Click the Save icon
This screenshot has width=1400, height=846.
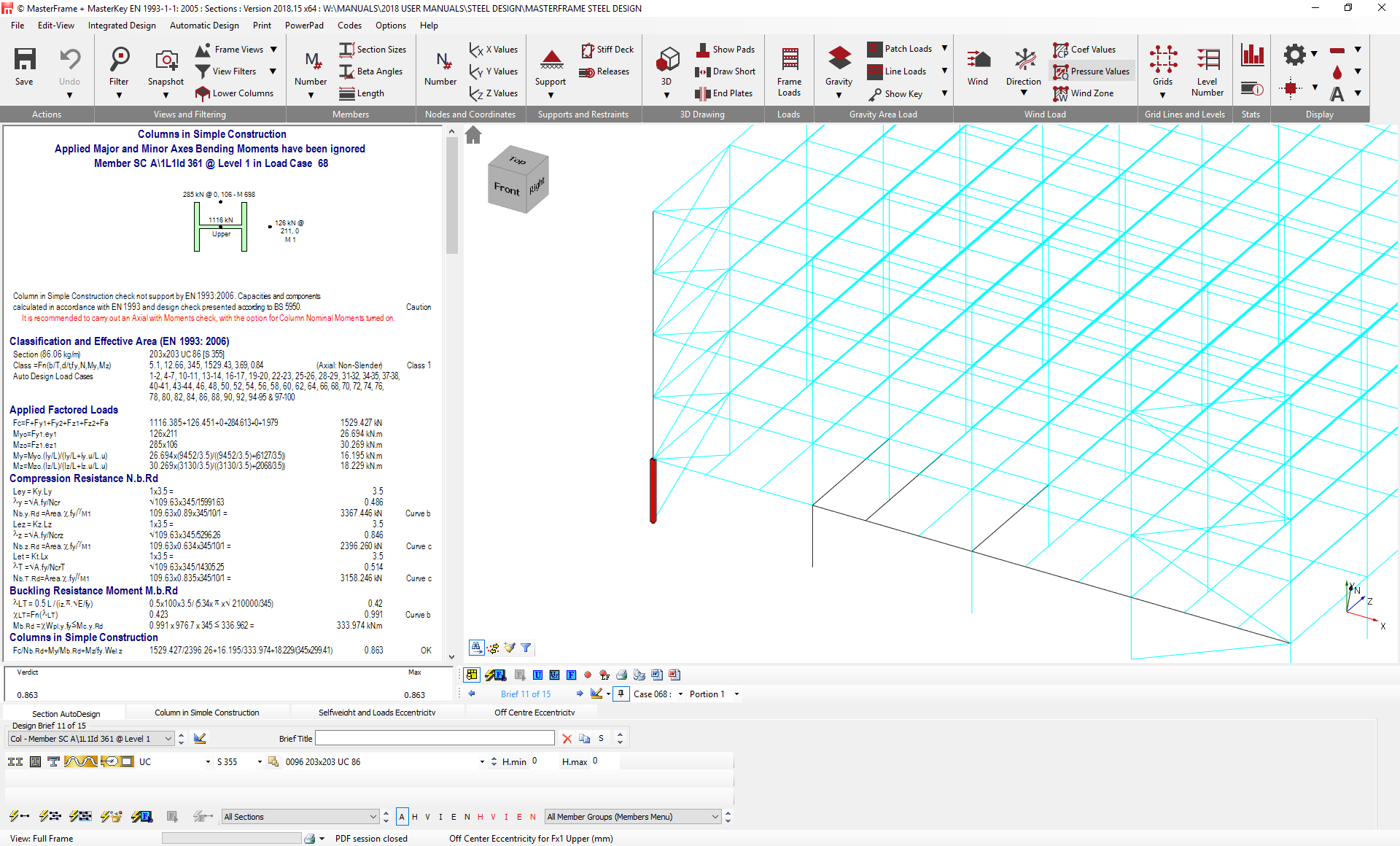[x=25, y=59]
